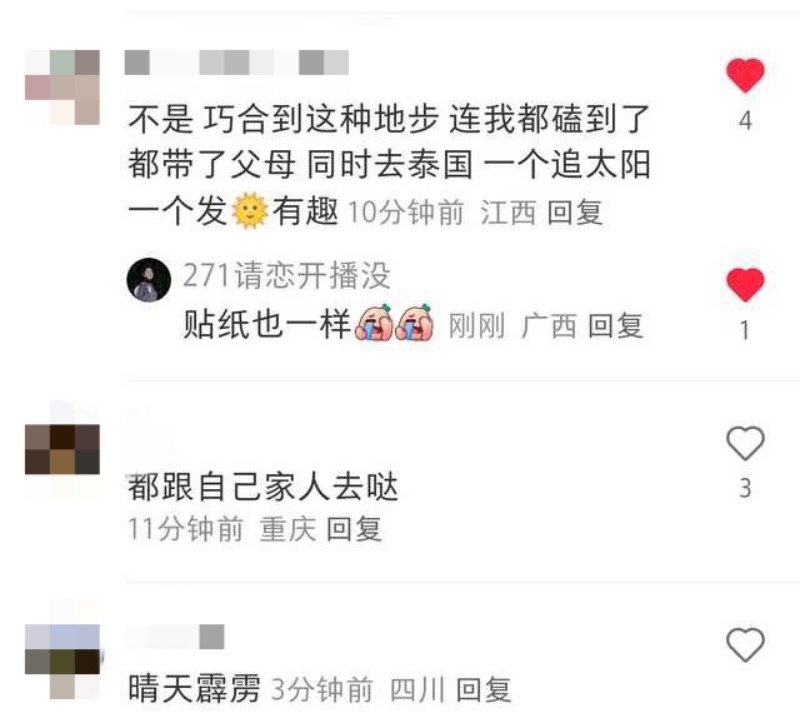
Task: Tap the sun emoji in first comment
Action: tap(249, 211)
